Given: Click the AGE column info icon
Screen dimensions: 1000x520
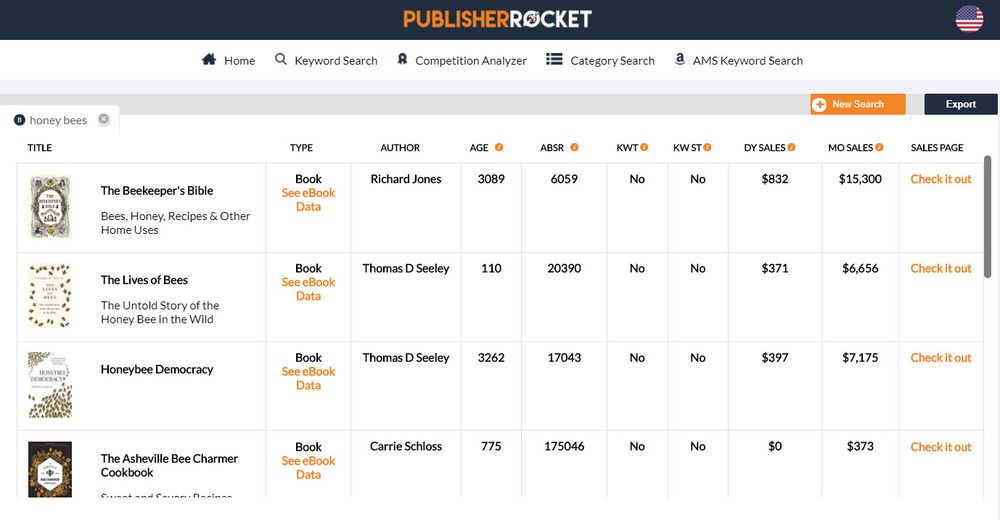Looking at the screenshot, I should (499, 147).
